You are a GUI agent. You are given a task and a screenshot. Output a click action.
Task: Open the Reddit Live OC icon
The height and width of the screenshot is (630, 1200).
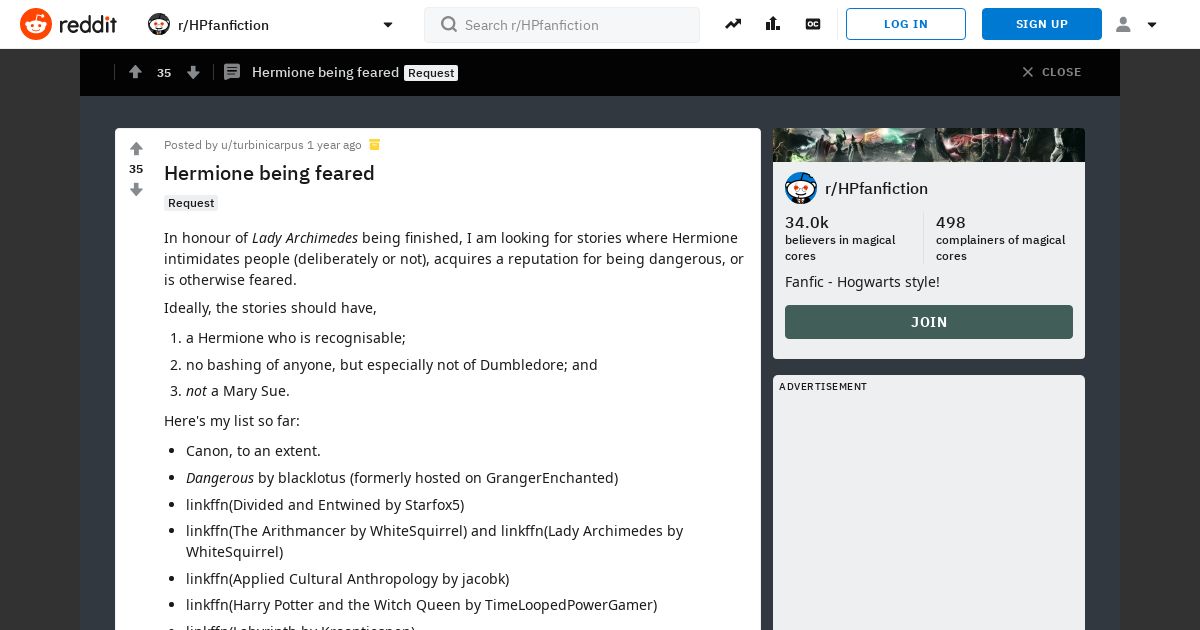pyautogui.click(x=813, y=24)
